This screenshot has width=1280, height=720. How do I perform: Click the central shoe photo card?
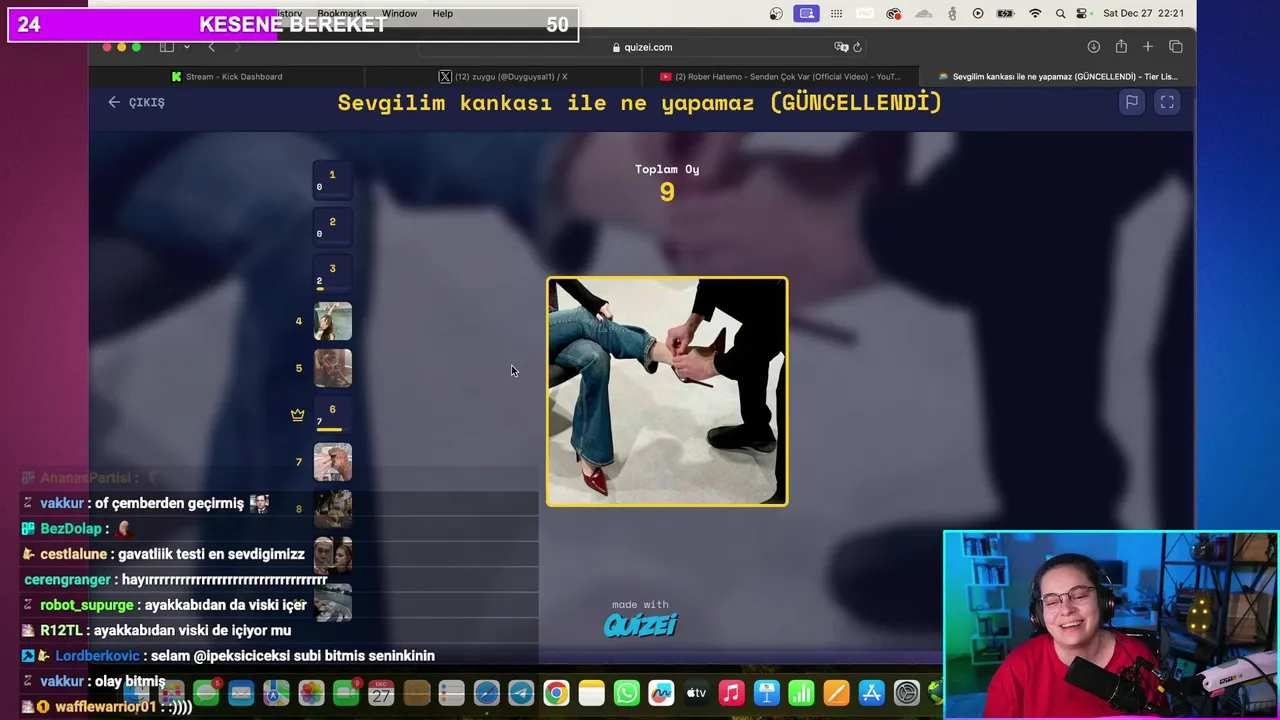667,391
